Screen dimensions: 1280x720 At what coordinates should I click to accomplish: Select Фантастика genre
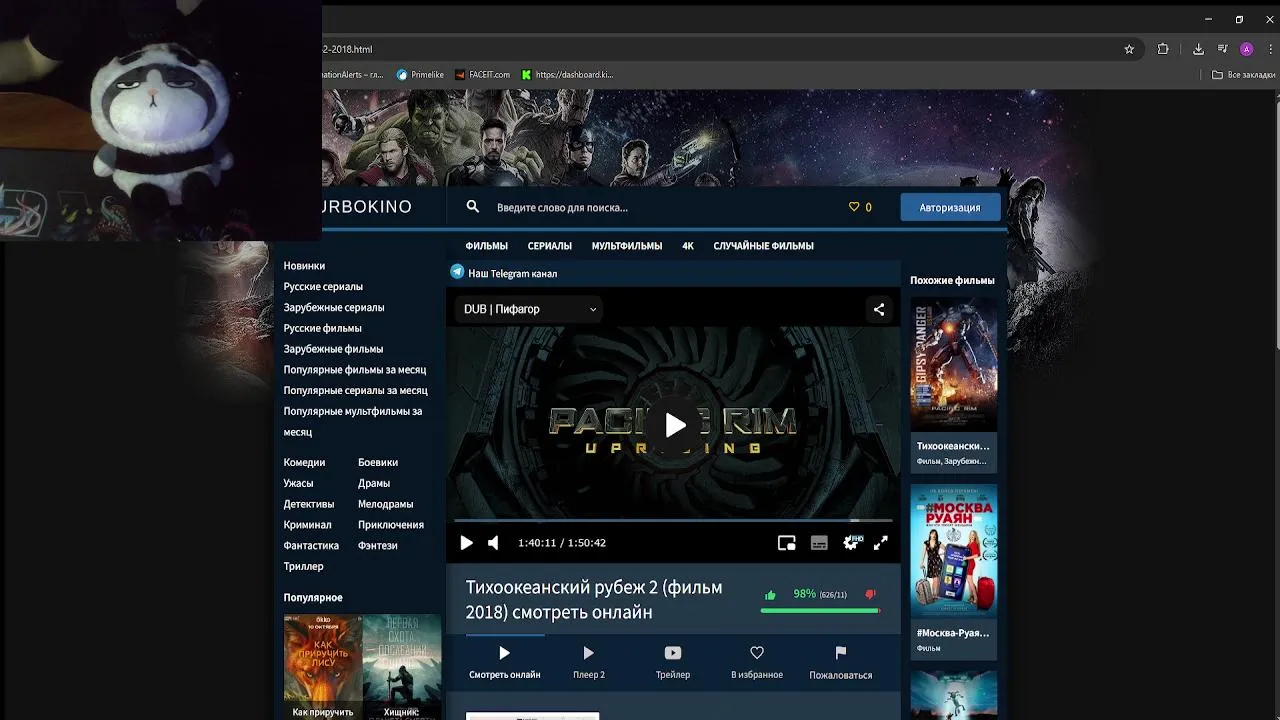click(x=311, y=545)
